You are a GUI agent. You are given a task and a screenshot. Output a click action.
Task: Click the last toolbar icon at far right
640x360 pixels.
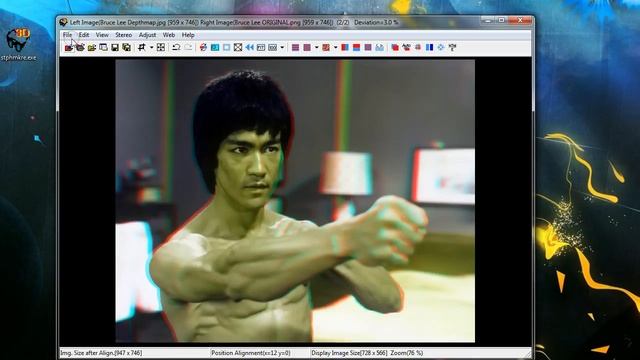click(452, 48)
